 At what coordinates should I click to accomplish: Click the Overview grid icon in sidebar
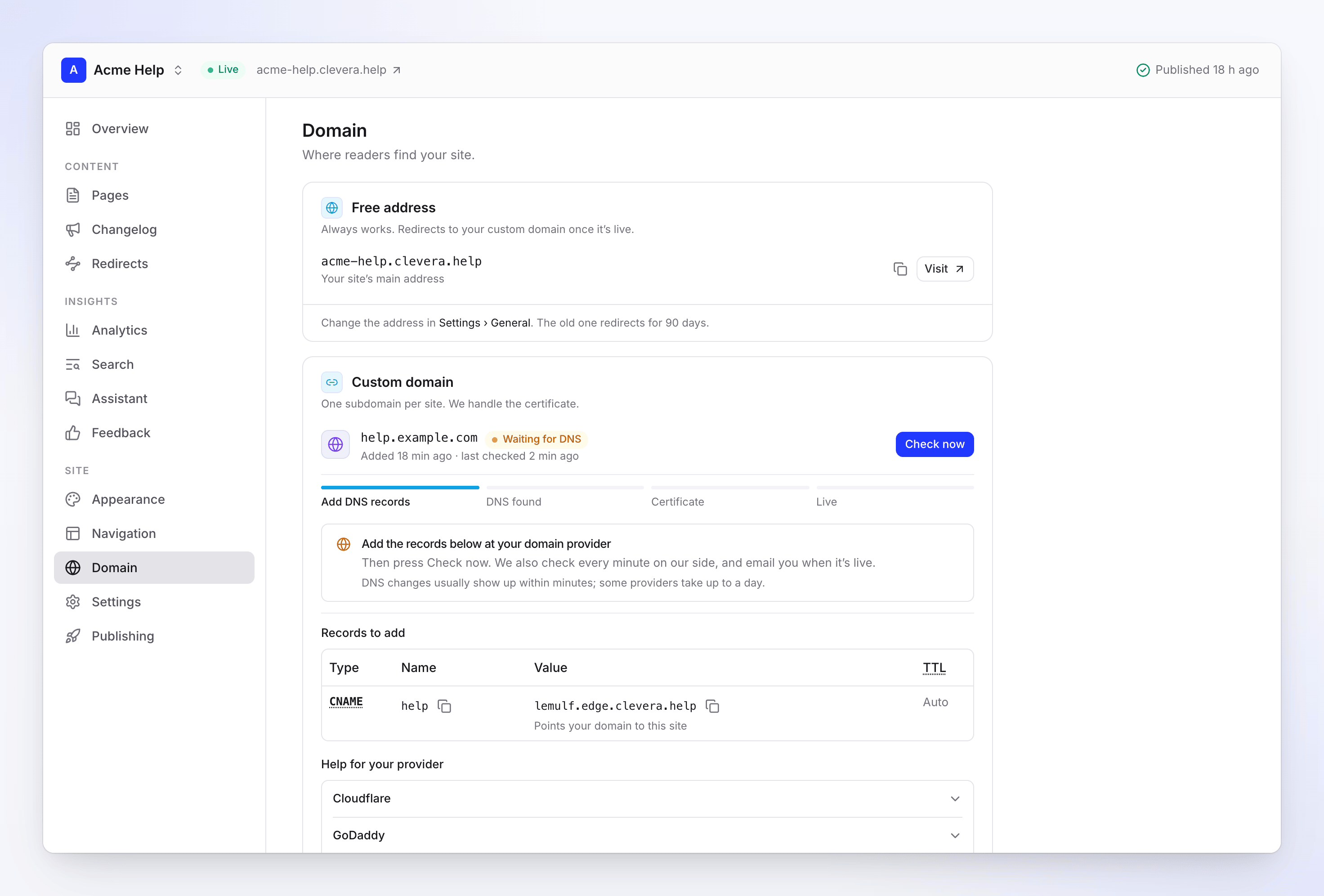72,129
